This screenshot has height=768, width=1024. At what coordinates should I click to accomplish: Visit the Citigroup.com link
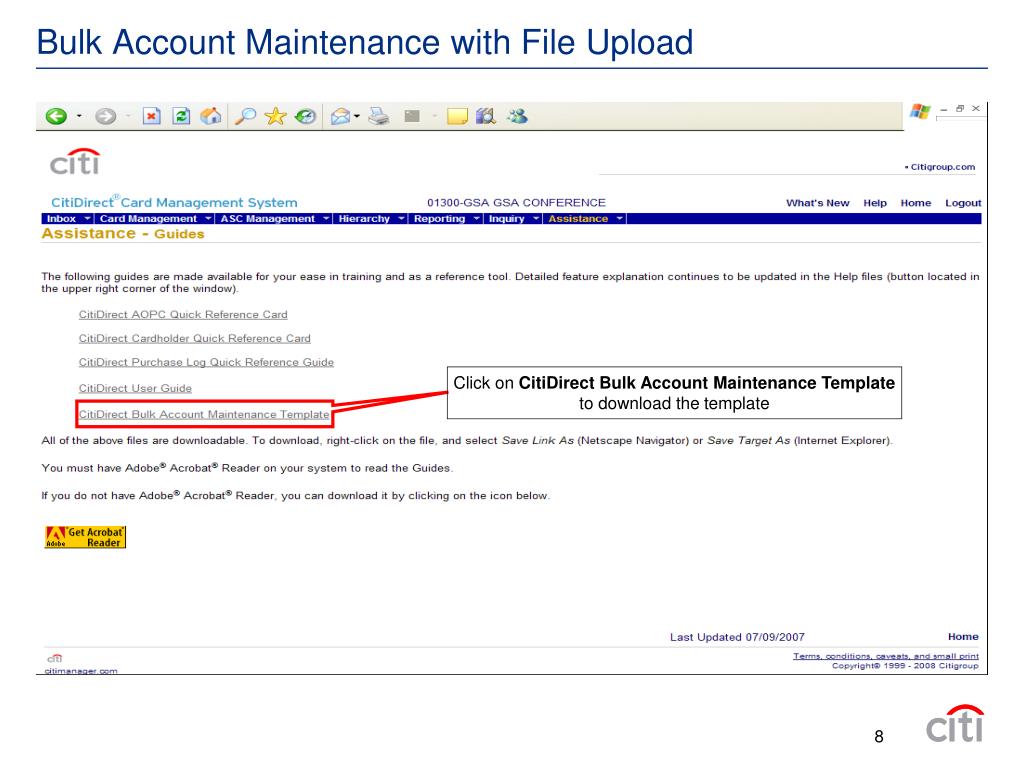coord(942,167)
